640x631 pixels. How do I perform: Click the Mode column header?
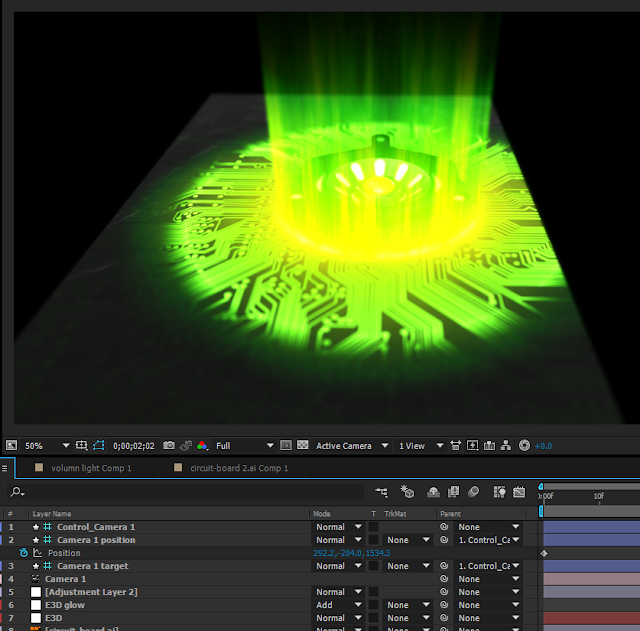coord(322,514)
